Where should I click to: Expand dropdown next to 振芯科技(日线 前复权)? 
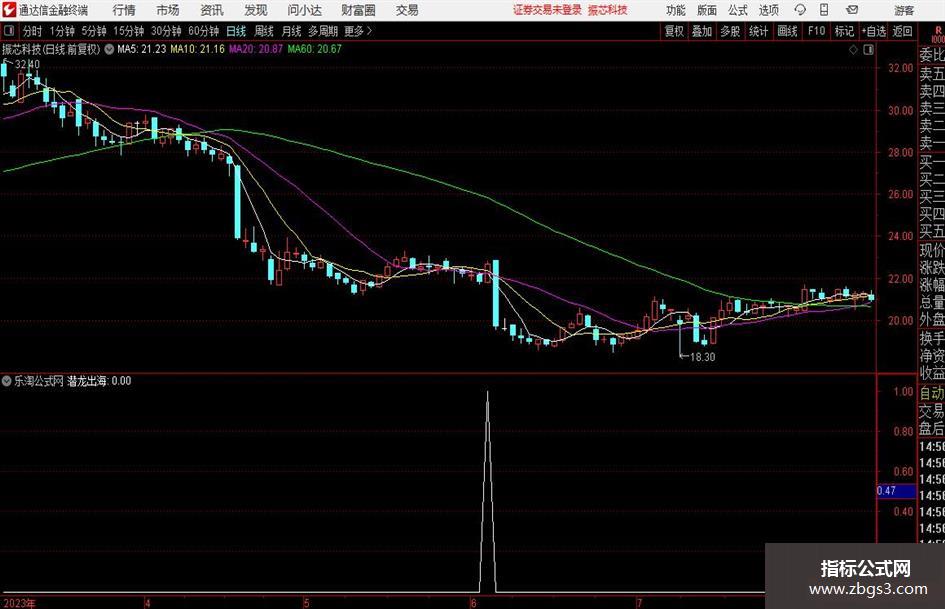tap(109, 49)
